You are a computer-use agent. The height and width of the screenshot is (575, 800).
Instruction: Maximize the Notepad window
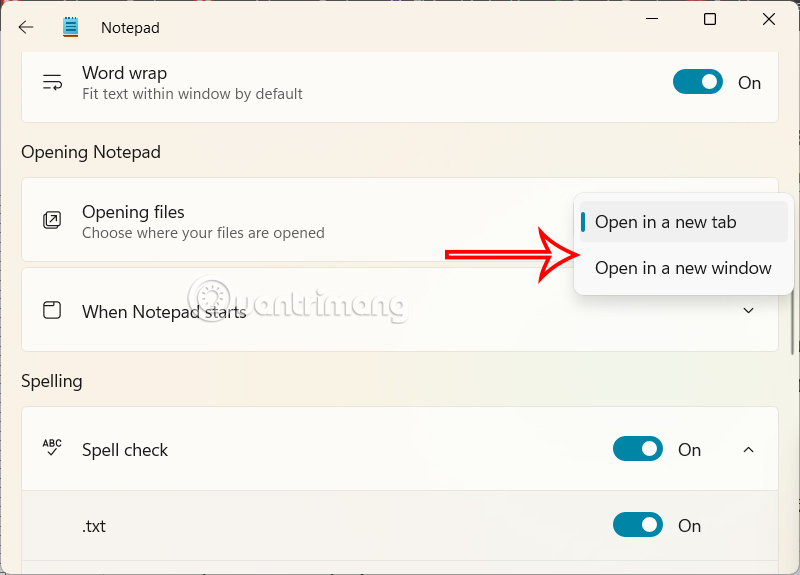click(x=710, y=19)
